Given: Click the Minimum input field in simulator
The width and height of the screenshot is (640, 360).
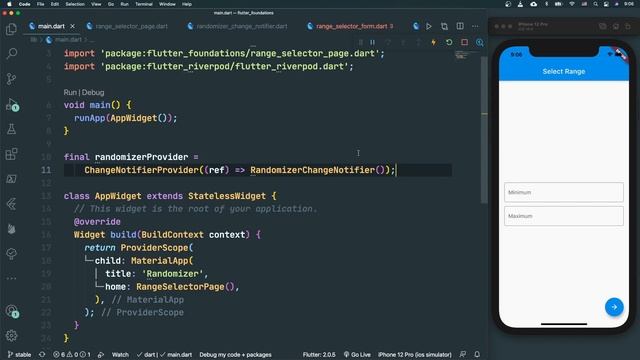Looking at the screenshot, I should click(564, 192).
